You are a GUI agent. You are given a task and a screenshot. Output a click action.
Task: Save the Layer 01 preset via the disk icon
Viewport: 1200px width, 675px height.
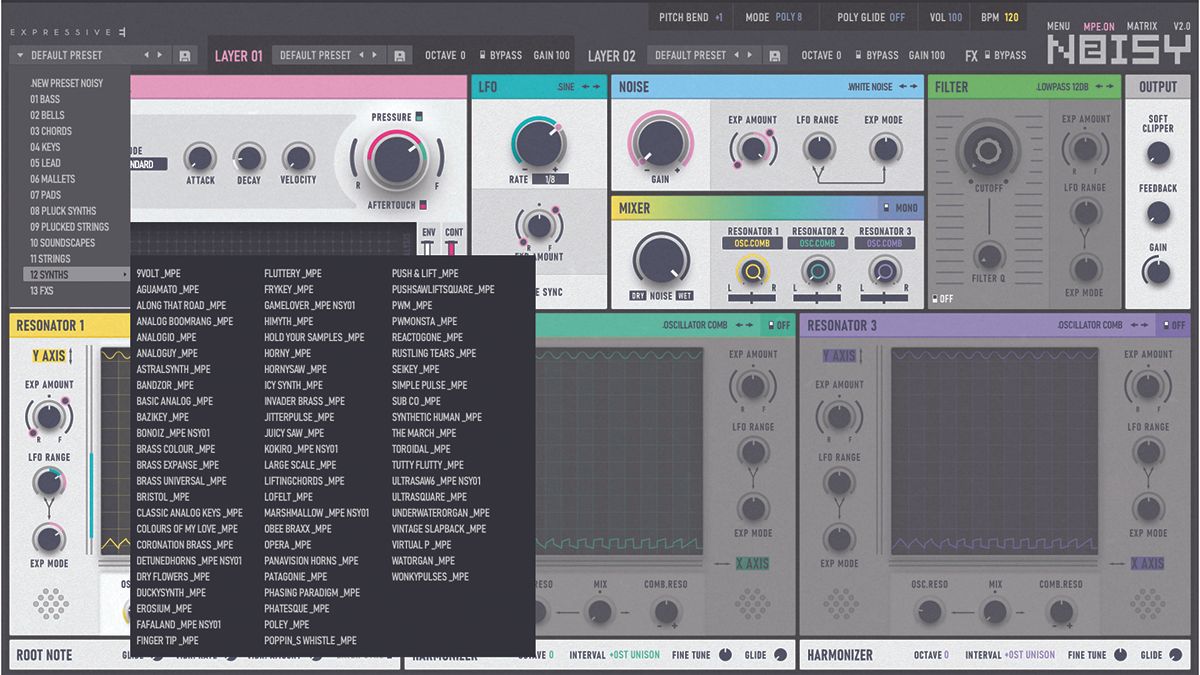pos(401,54)
